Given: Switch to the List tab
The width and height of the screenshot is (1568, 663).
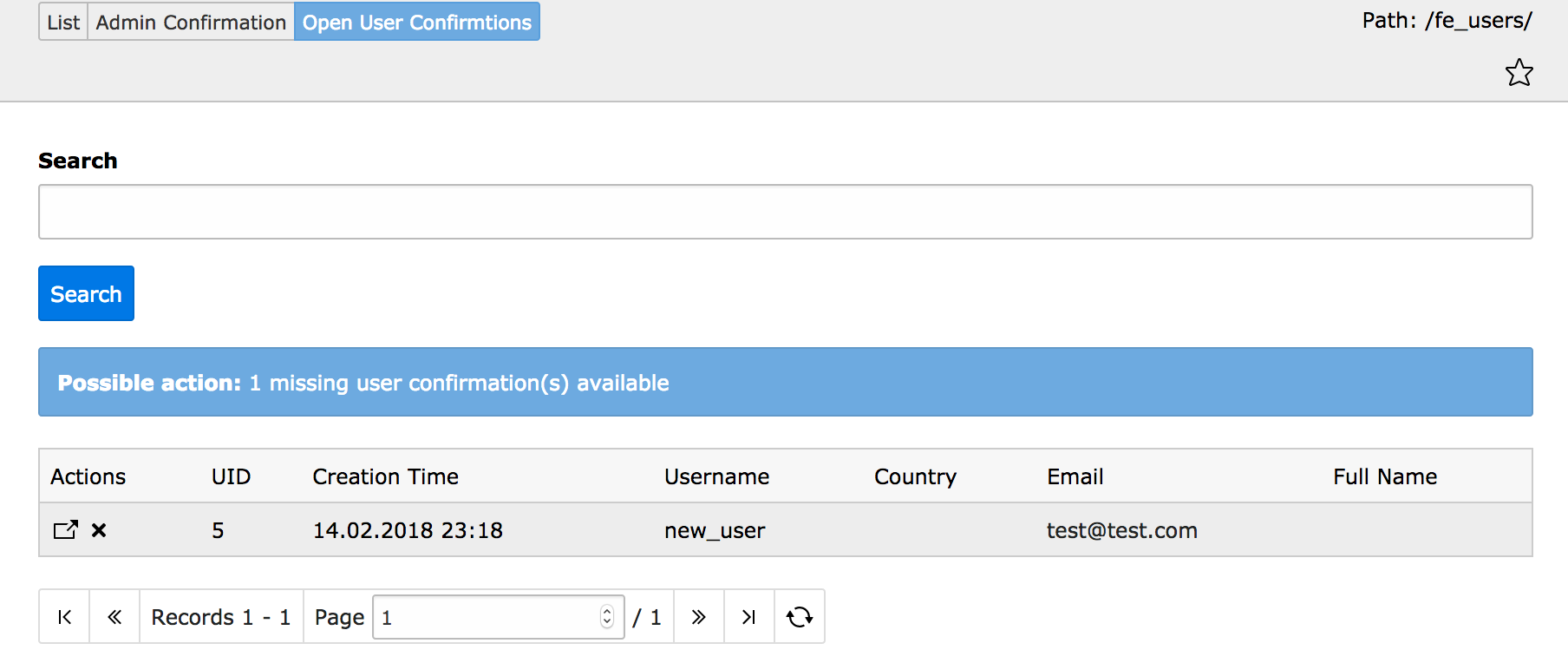Looking at the screenshot, I should [63, 22].
